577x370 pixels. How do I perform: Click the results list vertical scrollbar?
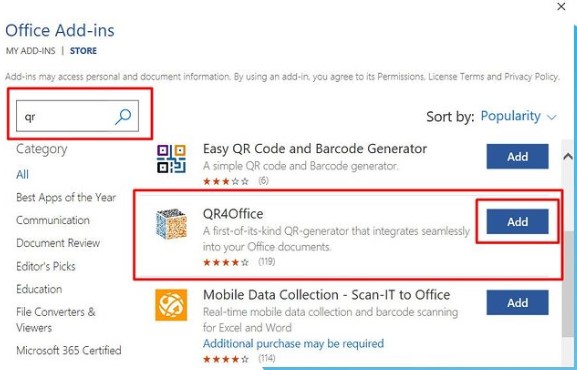pos(568,283)
